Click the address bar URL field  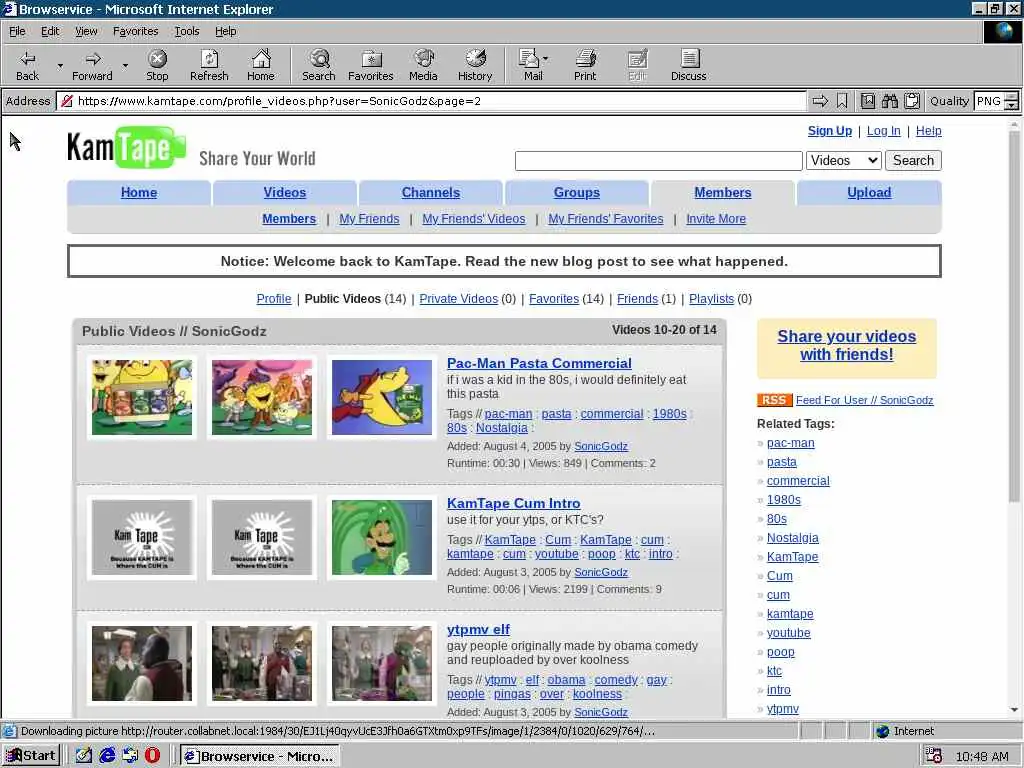pyautogui.click(x=431, y=101)
